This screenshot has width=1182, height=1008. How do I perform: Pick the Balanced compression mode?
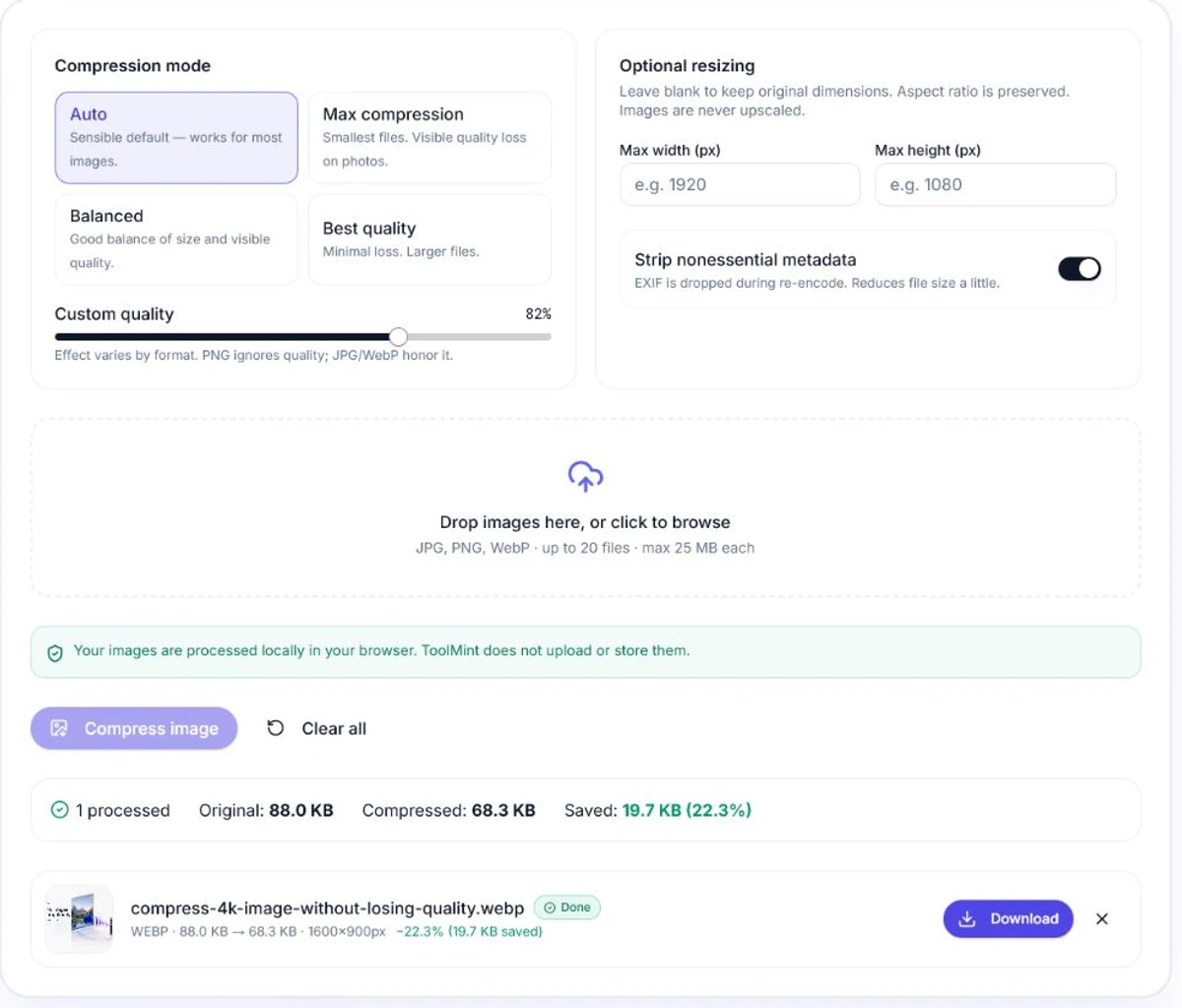[x=176, y=239]
